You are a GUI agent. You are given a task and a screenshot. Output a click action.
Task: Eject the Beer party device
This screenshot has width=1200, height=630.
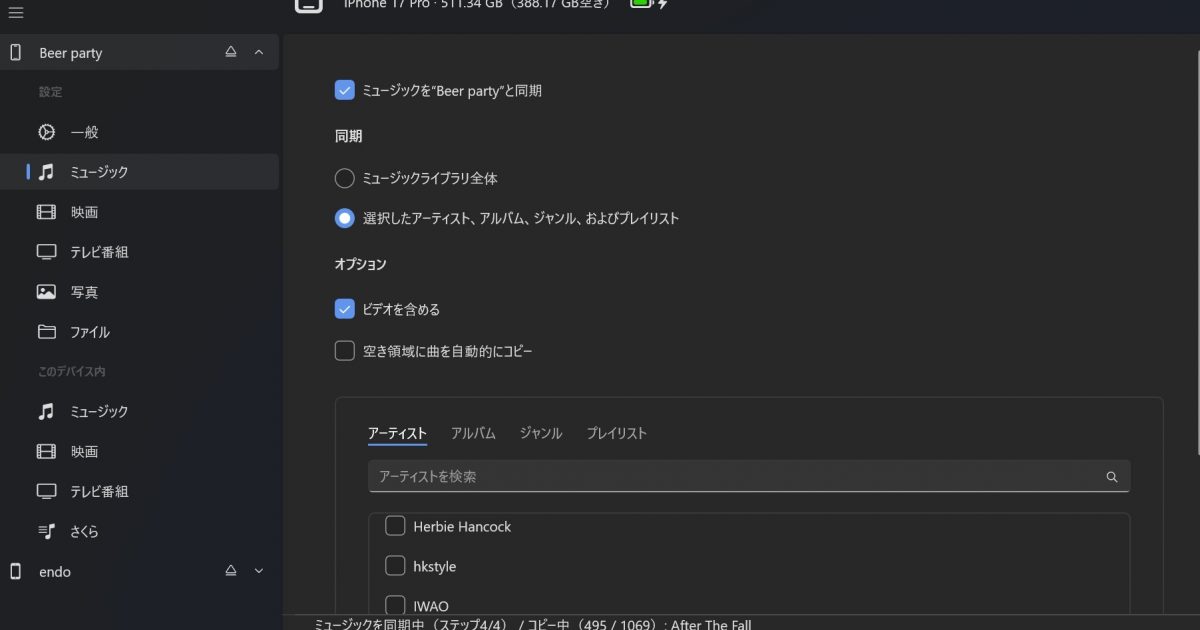231,52
